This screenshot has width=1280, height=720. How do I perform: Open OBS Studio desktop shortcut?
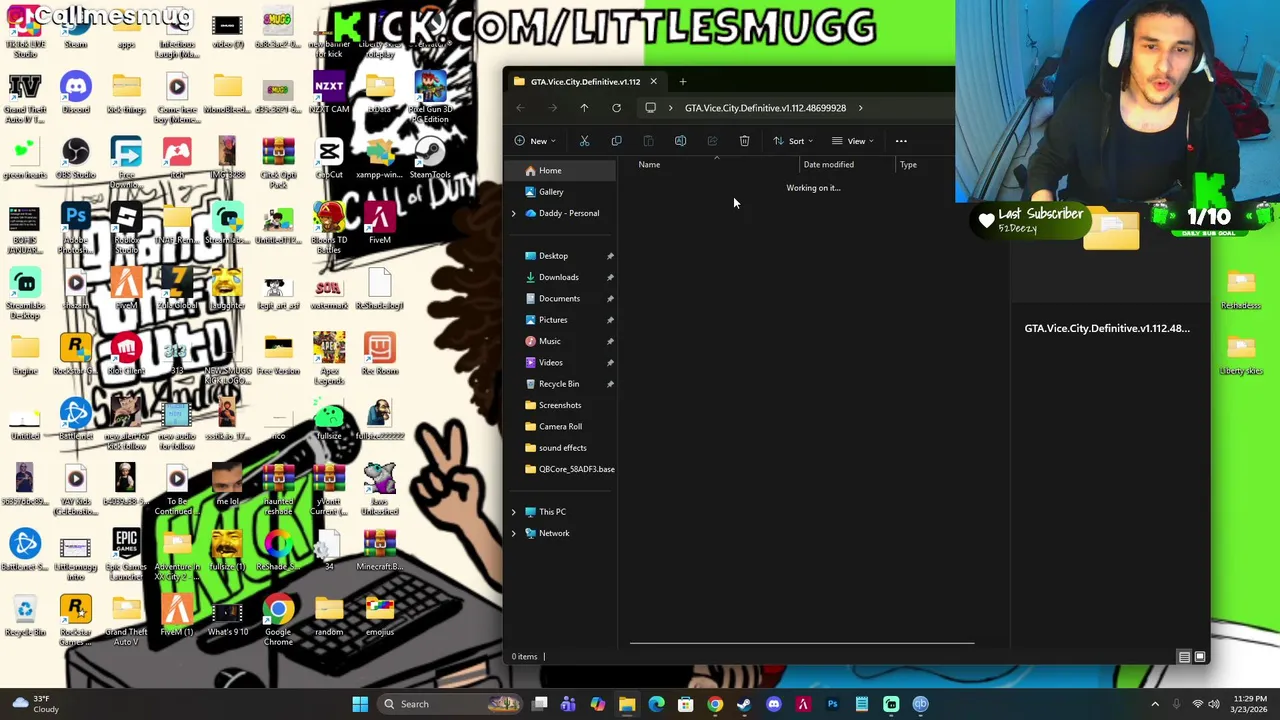pyautogui.click(x=75, y=158)
